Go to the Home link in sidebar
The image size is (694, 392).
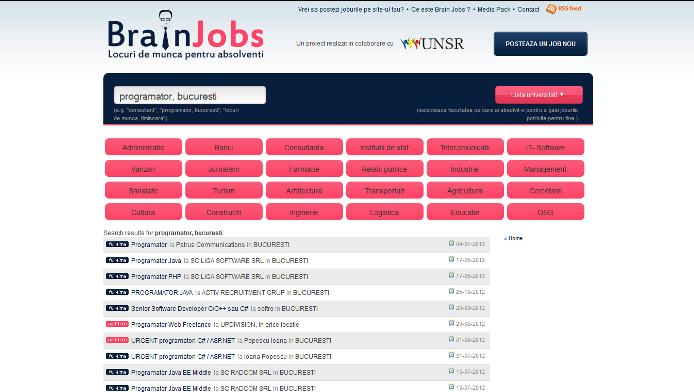[x=515, y=238]
